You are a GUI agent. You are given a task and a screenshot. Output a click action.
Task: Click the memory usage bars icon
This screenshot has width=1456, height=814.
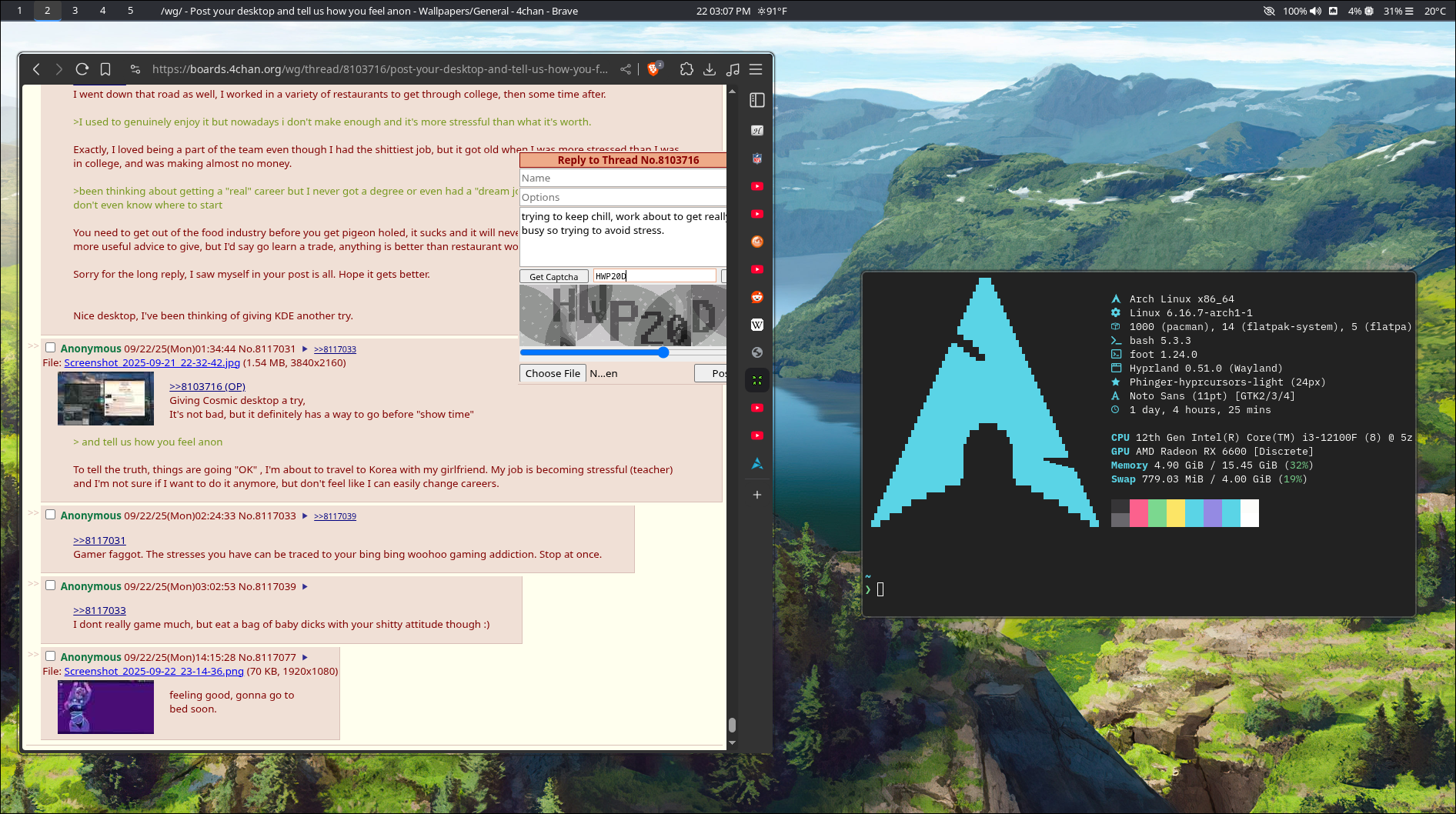pos(1409,11)
